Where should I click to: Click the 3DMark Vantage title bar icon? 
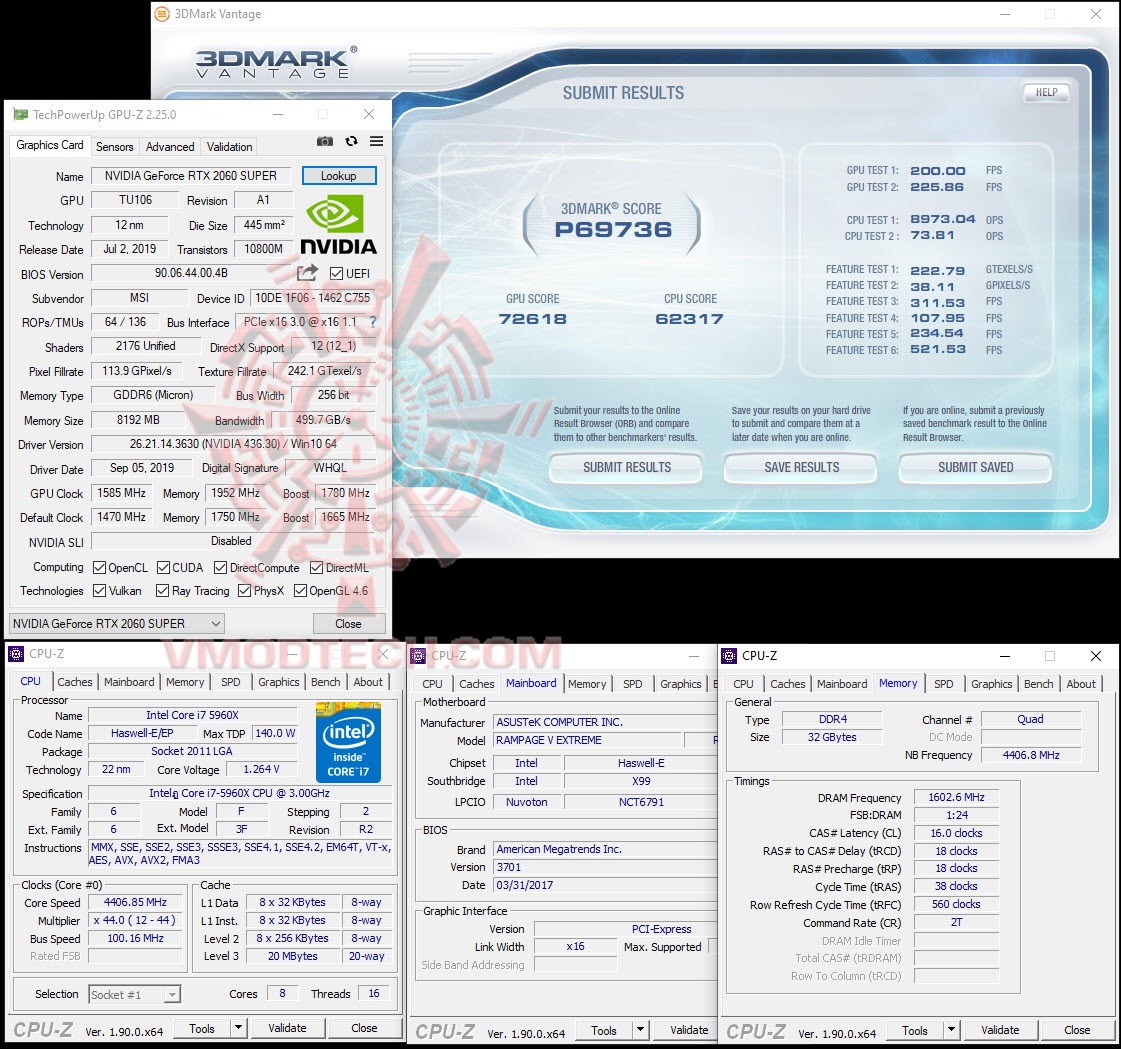pyautogui.click(x=161, y=14)
